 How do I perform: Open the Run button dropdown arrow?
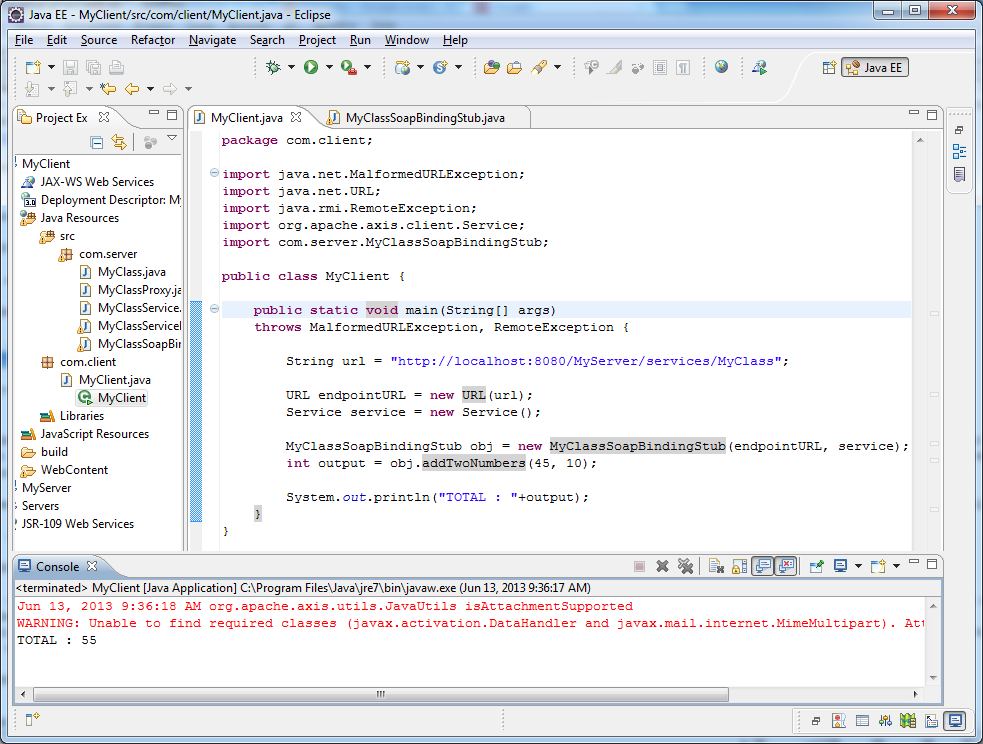coord(330,67)
